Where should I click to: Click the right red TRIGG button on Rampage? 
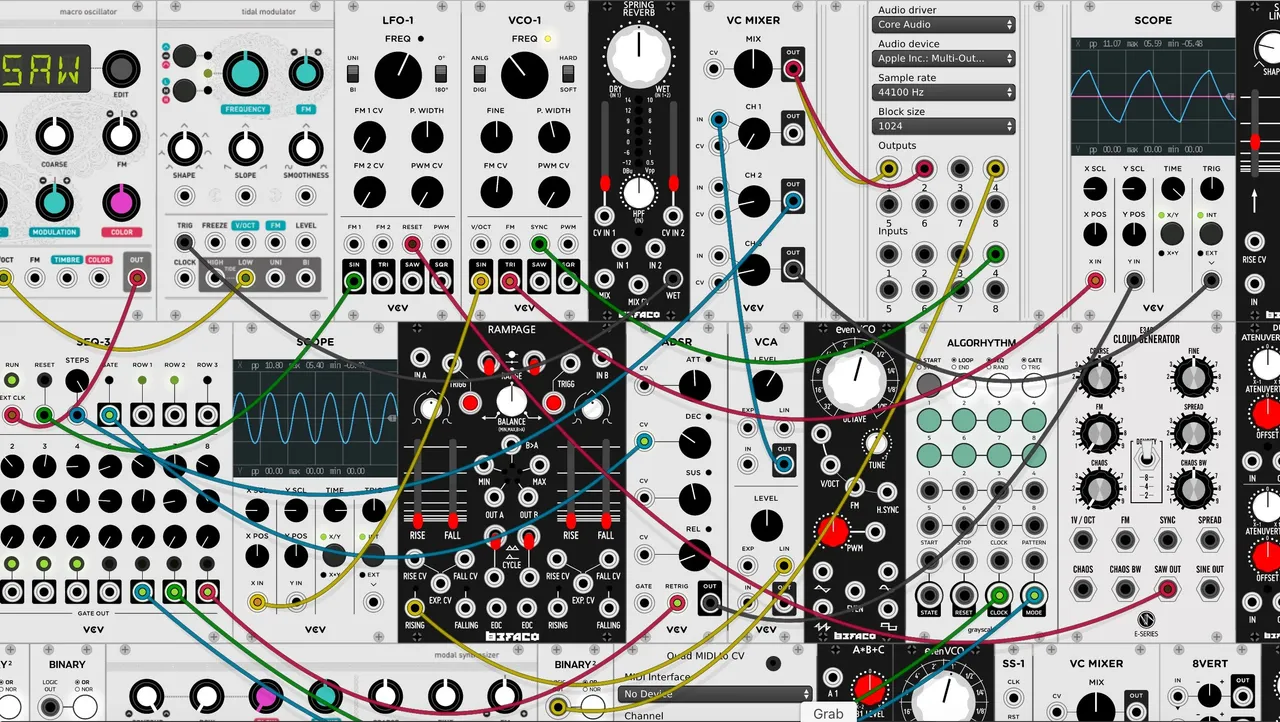[x=553, y=404]
